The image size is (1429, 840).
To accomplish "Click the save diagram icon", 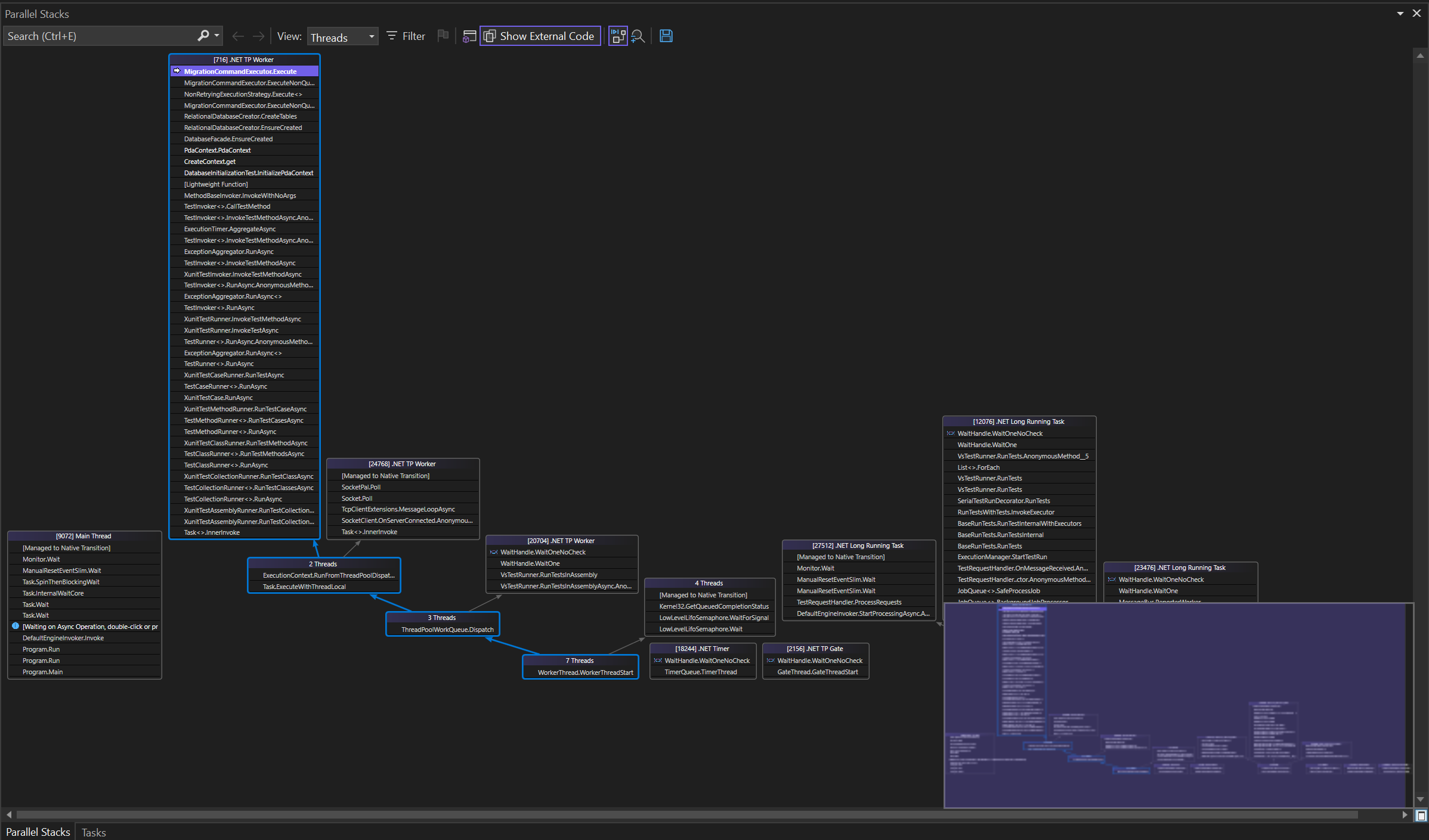I will (x=666, y=36).
